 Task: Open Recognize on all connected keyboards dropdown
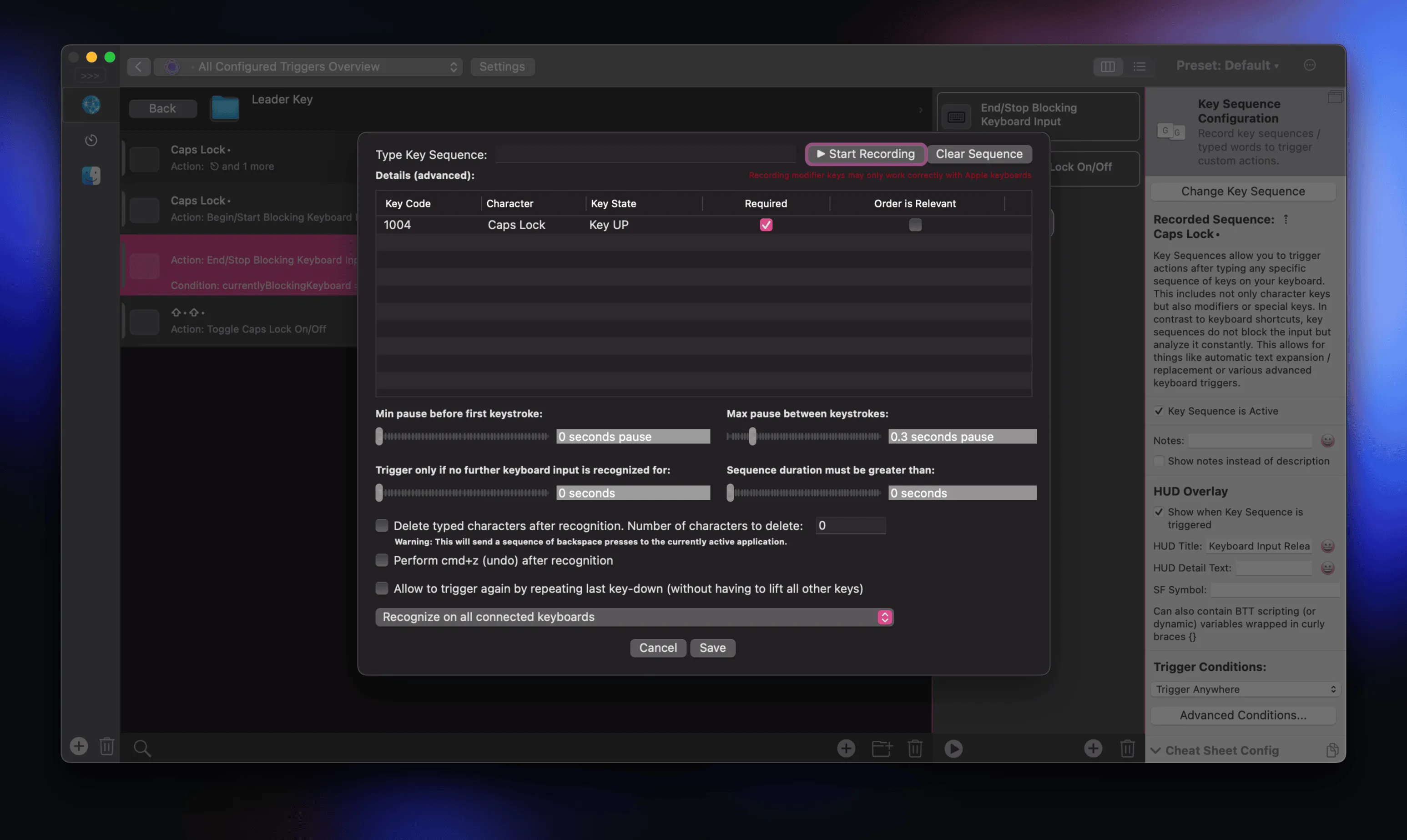click(634, 617)
